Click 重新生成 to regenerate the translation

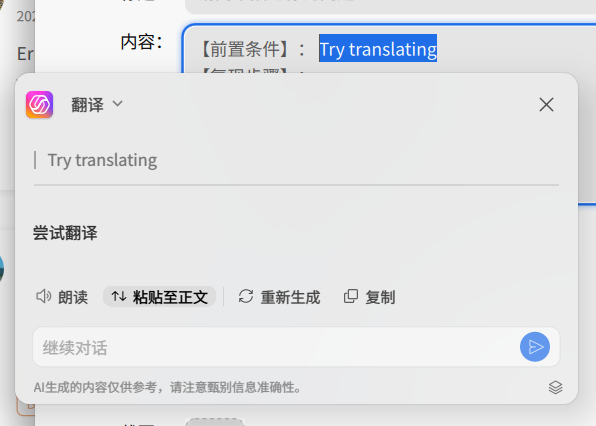(279, 297)
